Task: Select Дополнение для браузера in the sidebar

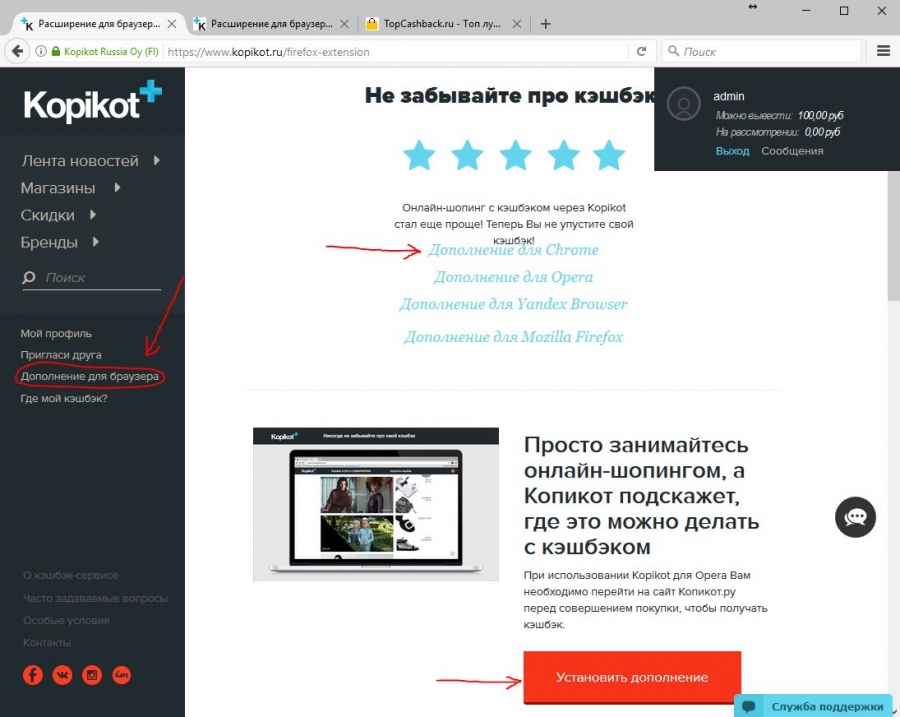Action: [90, 377]
